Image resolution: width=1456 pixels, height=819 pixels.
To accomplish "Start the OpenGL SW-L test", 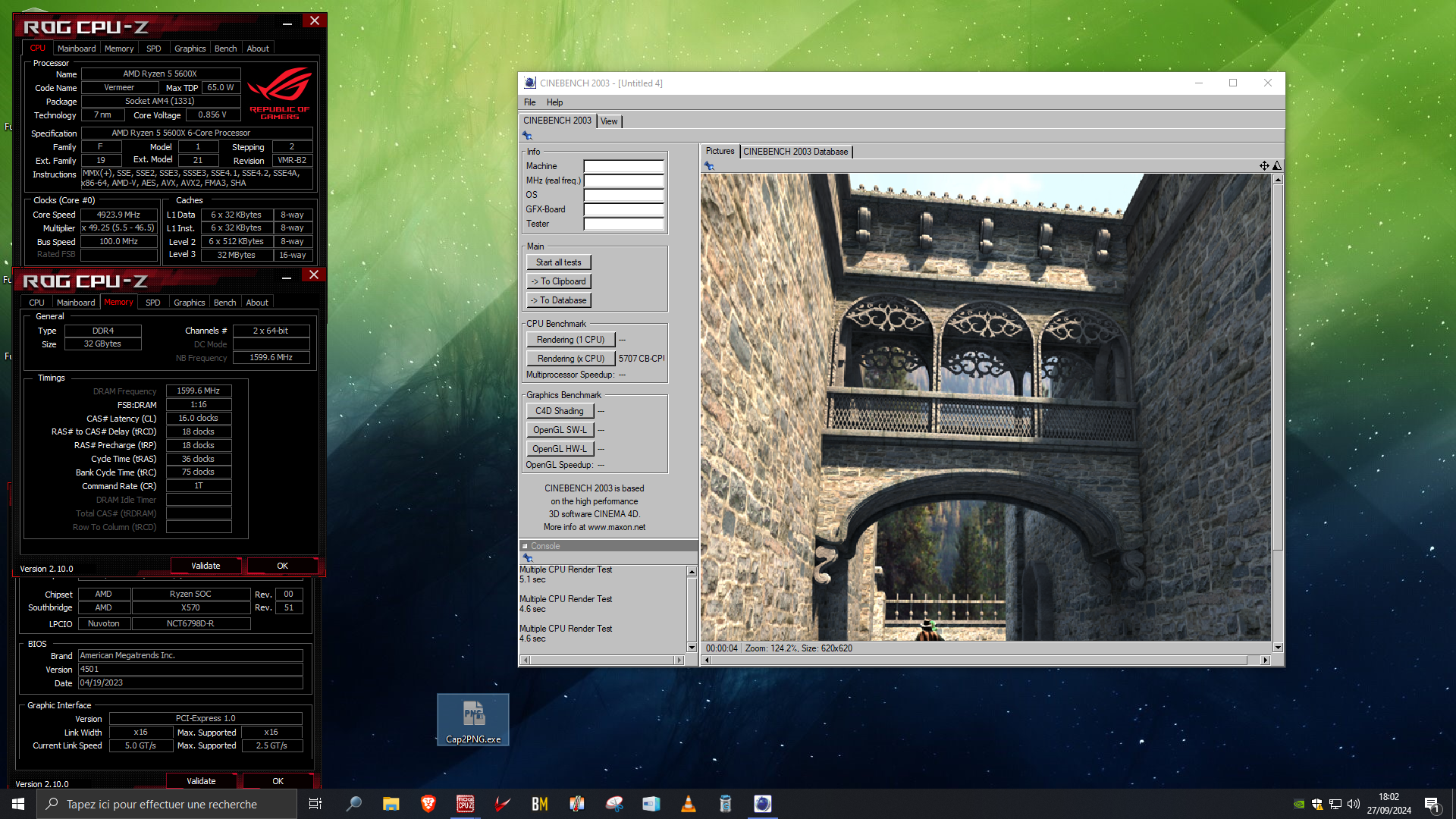I will (560, 430).
